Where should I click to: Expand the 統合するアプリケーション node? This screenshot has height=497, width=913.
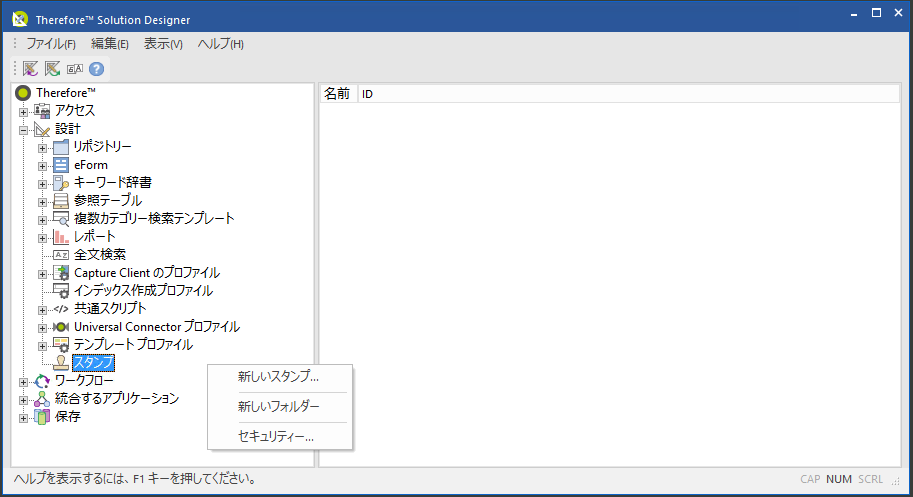coord(23,400)
